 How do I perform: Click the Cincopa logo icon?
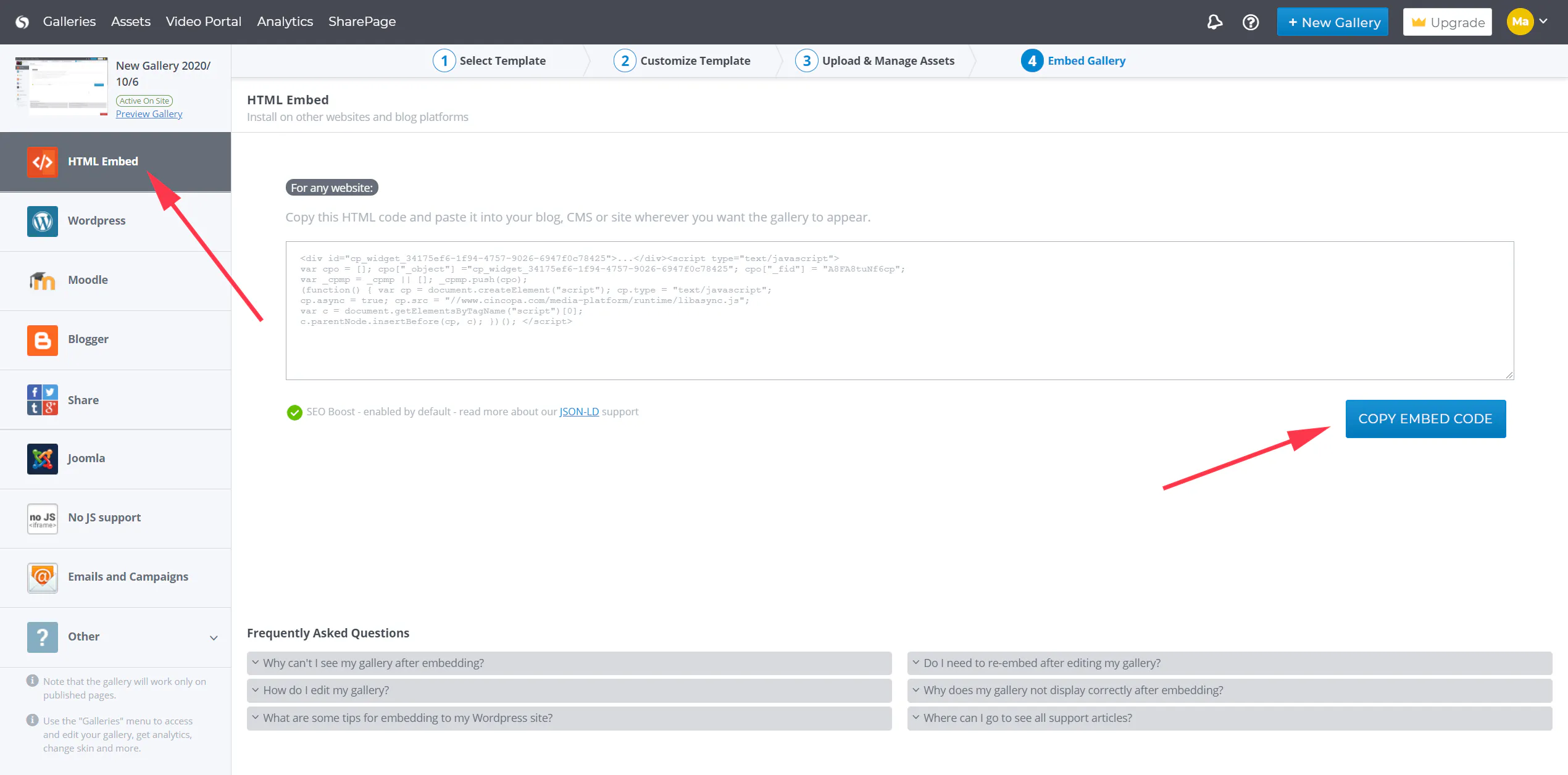(22, 22)
